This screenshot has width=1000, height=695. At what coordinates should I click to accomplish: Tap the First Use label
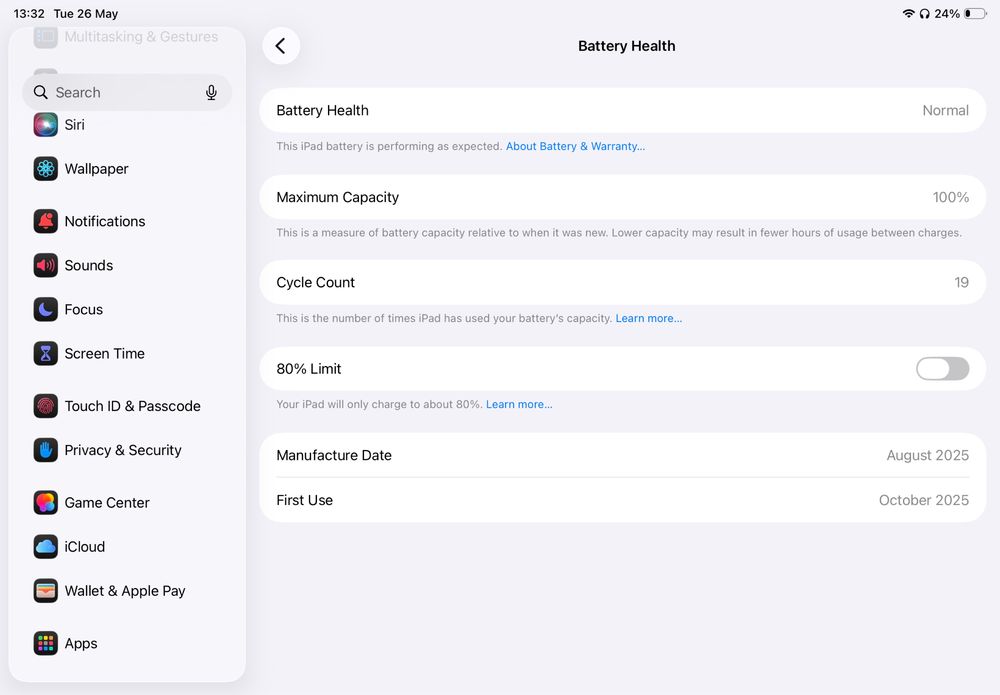click(304, 500)
